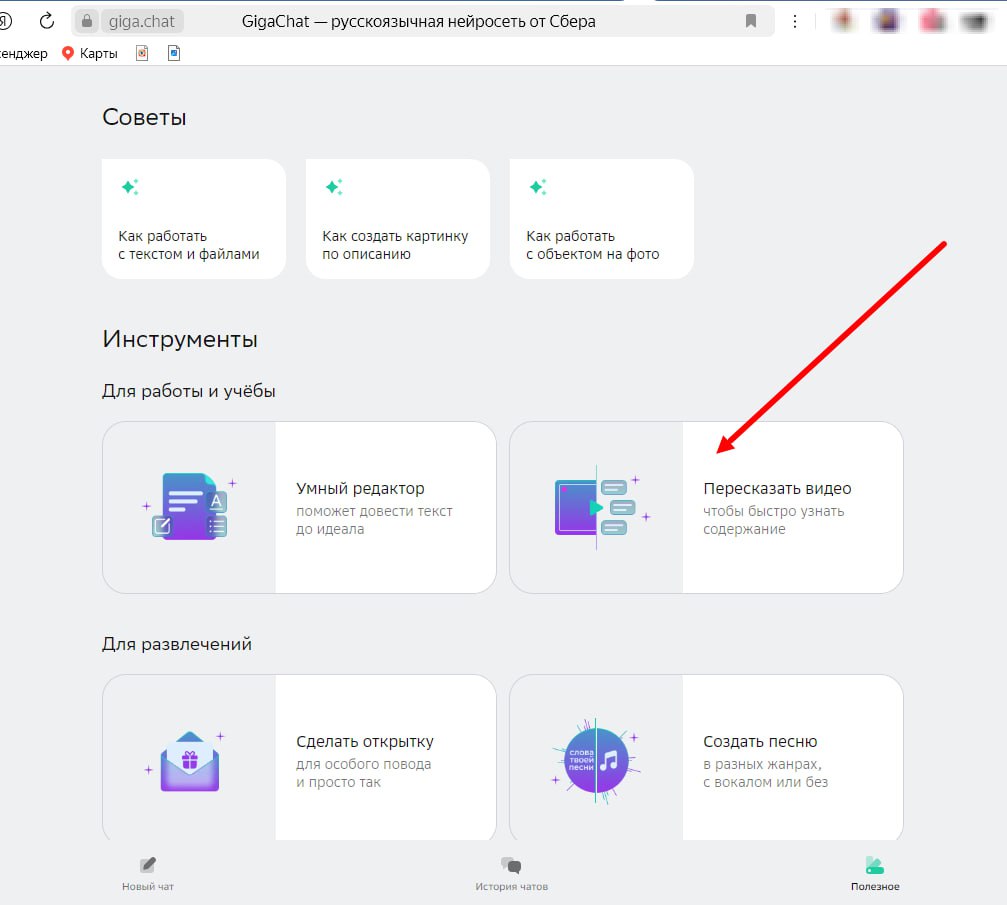Click the Для развлечений subheading
1007x905 pixels.
click(177, 644)
